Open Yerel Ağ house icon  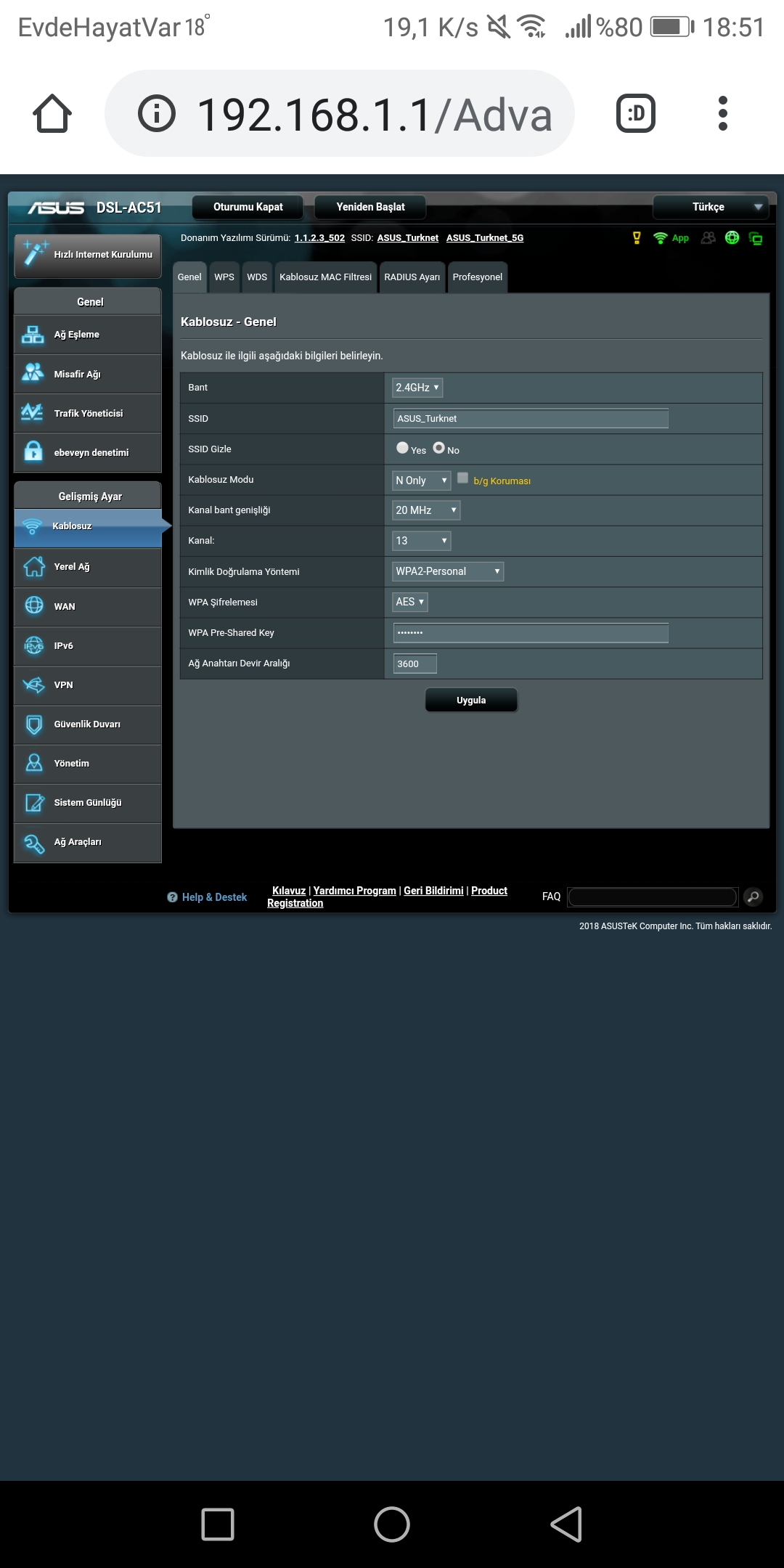(34, 566)
